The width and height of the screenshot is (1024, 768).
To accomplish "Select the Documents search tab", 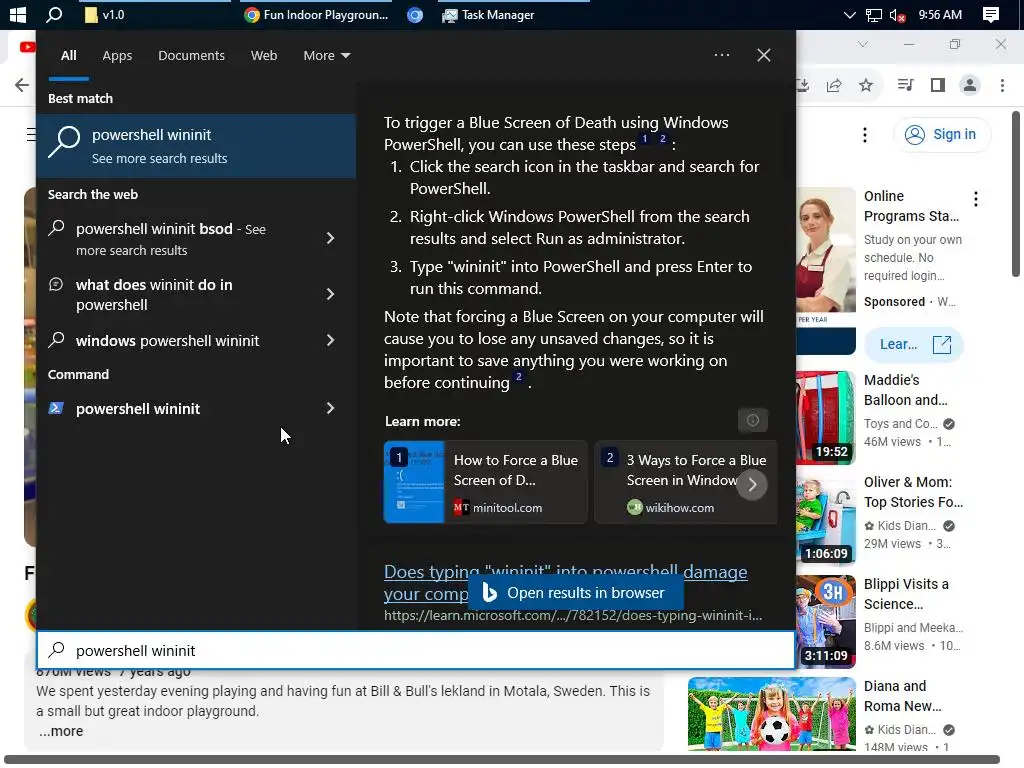I will [x=191, y=56].
